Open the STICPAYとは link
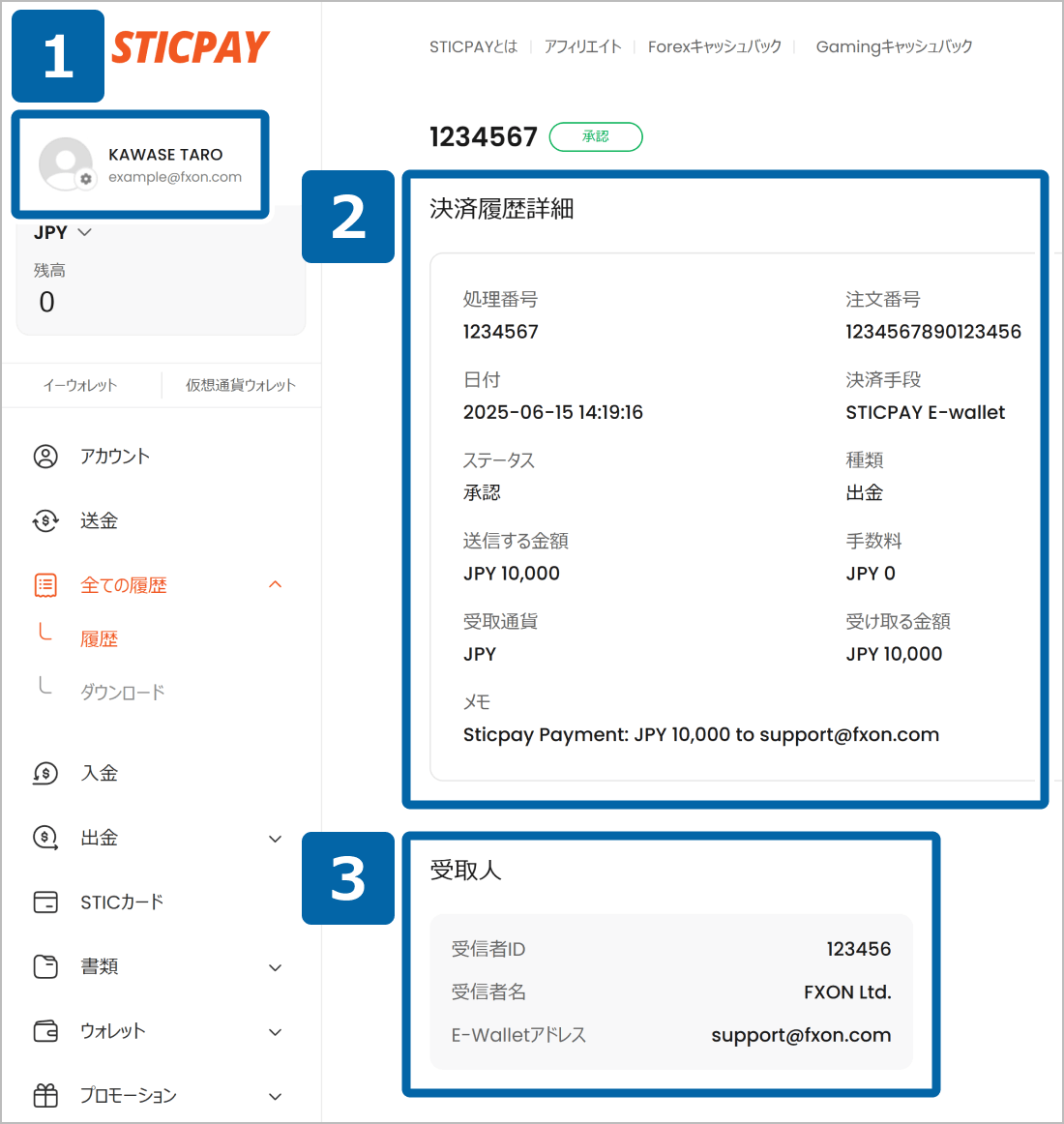Screen dimensions: 1064x1124 pos(473,47)
